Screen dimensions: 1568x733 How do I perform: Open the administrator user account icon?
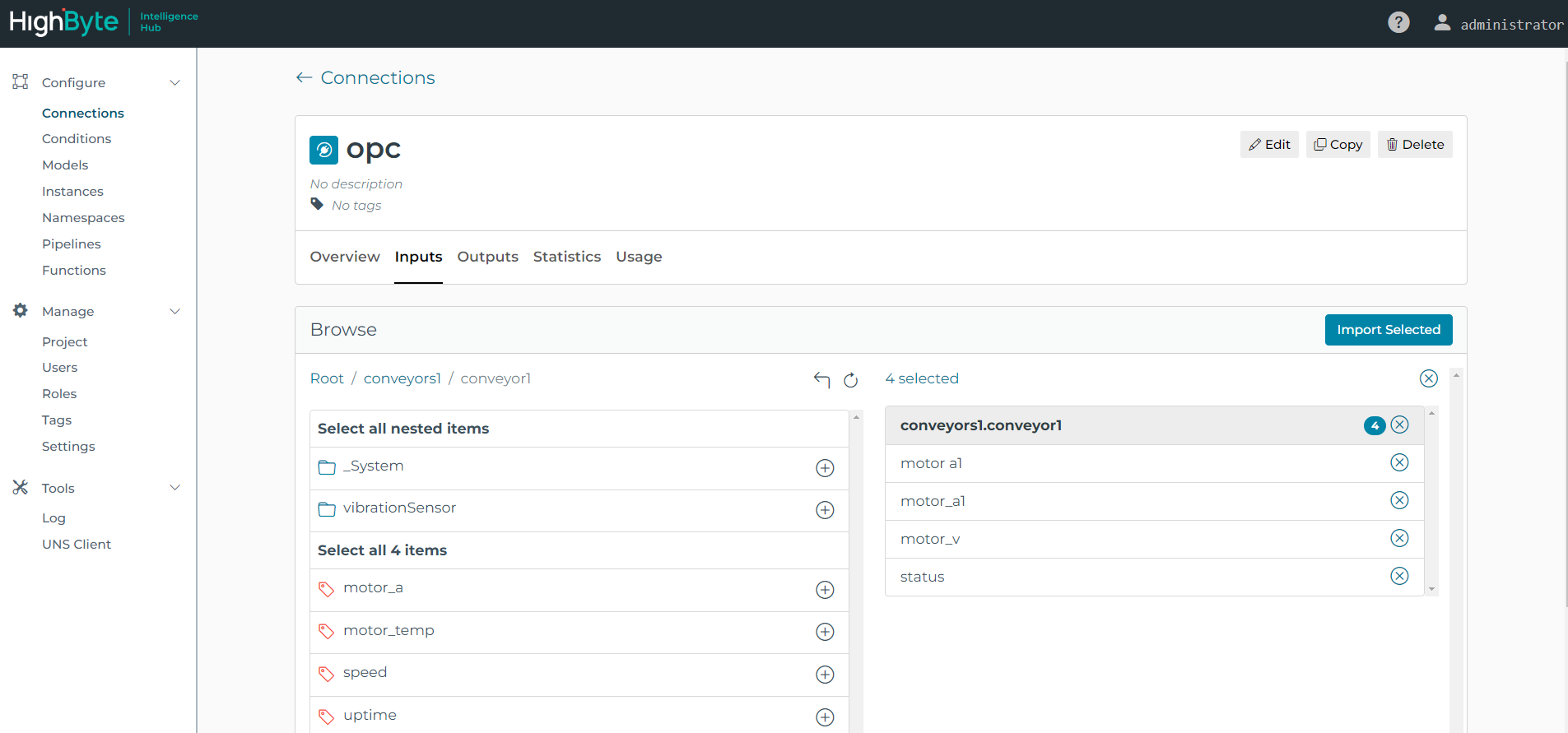click(1442, 22)
